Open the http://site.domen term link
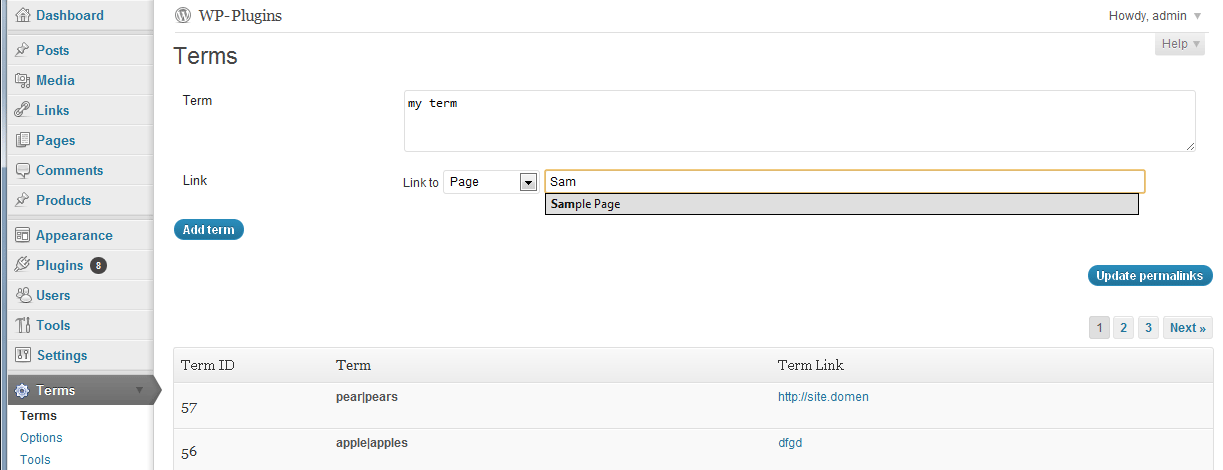The image size is (1223, 470). pos(823,397)
